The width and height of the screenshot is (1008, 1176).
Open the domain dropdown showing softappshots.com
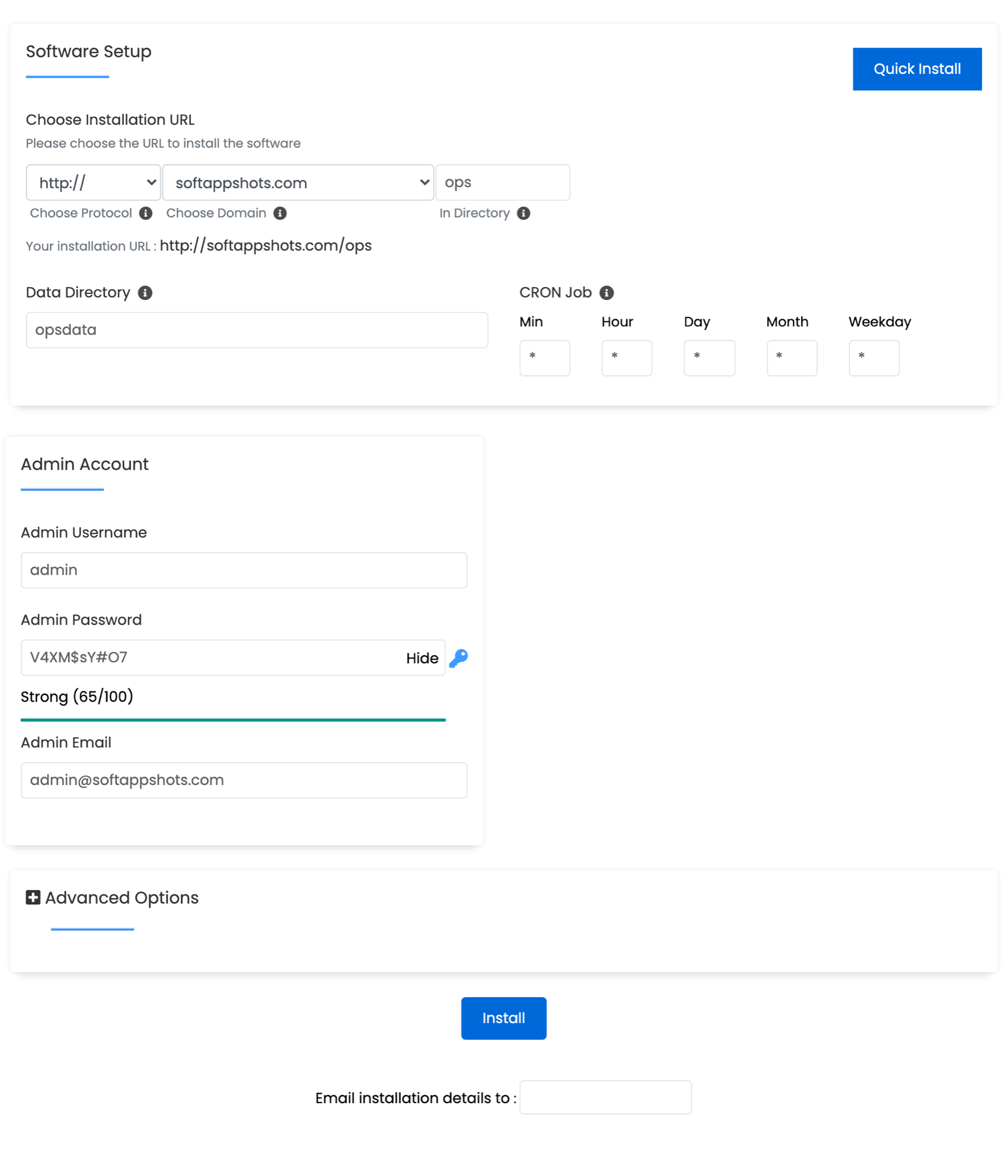pyautogui.click(x=298, y=182)
